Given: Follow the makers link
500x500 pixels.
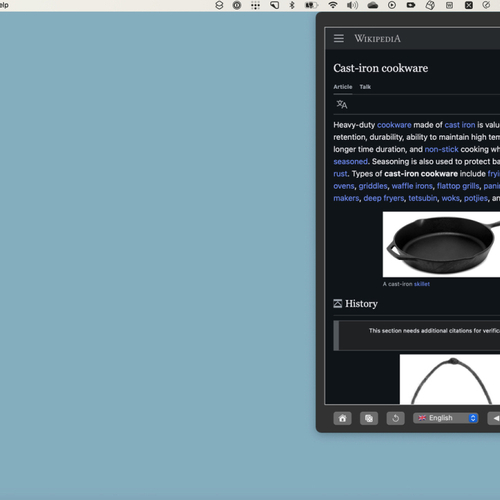Looking at the screenshot, I should click(x=346, y=198).
